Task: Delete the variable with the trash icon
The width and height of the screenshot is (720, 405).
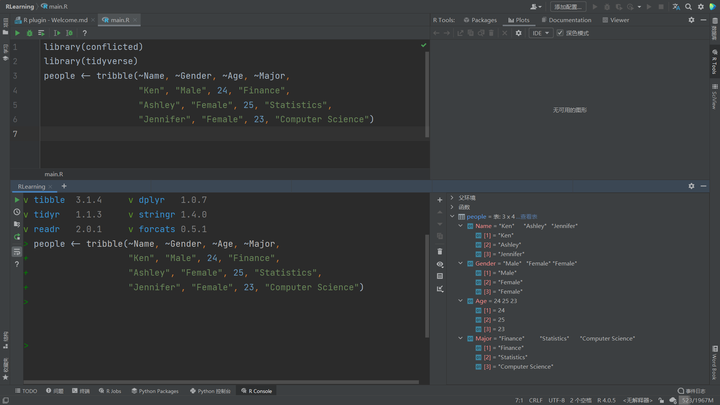Action: click(439, 251)
